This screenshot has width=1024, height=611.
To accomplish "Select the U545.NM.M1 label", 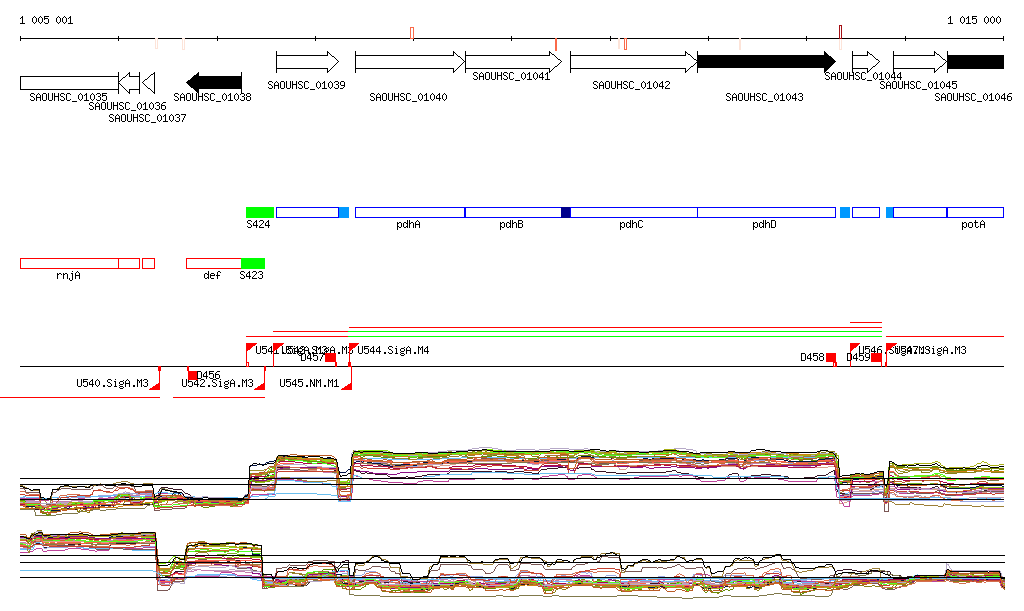I will click(309, 383).
